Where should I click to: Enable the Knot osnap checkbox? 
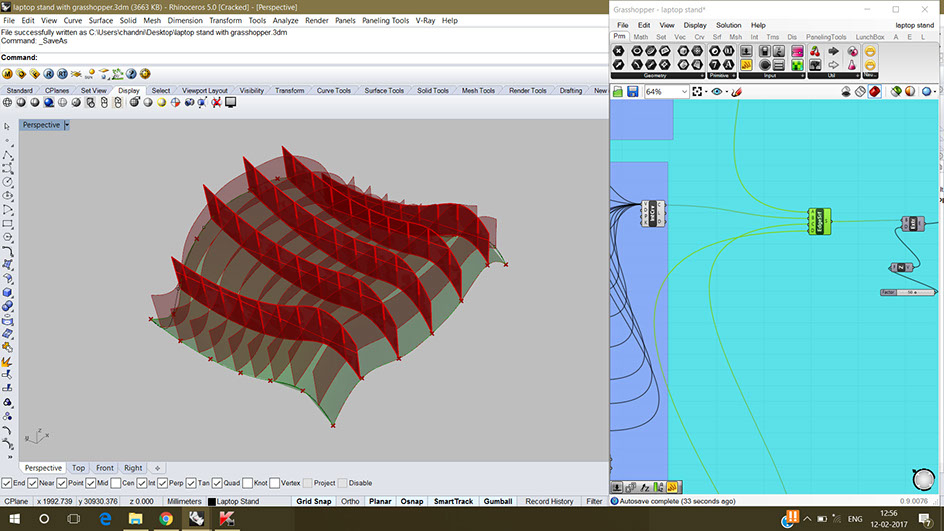pyautogui.click(x=247, y=483)
